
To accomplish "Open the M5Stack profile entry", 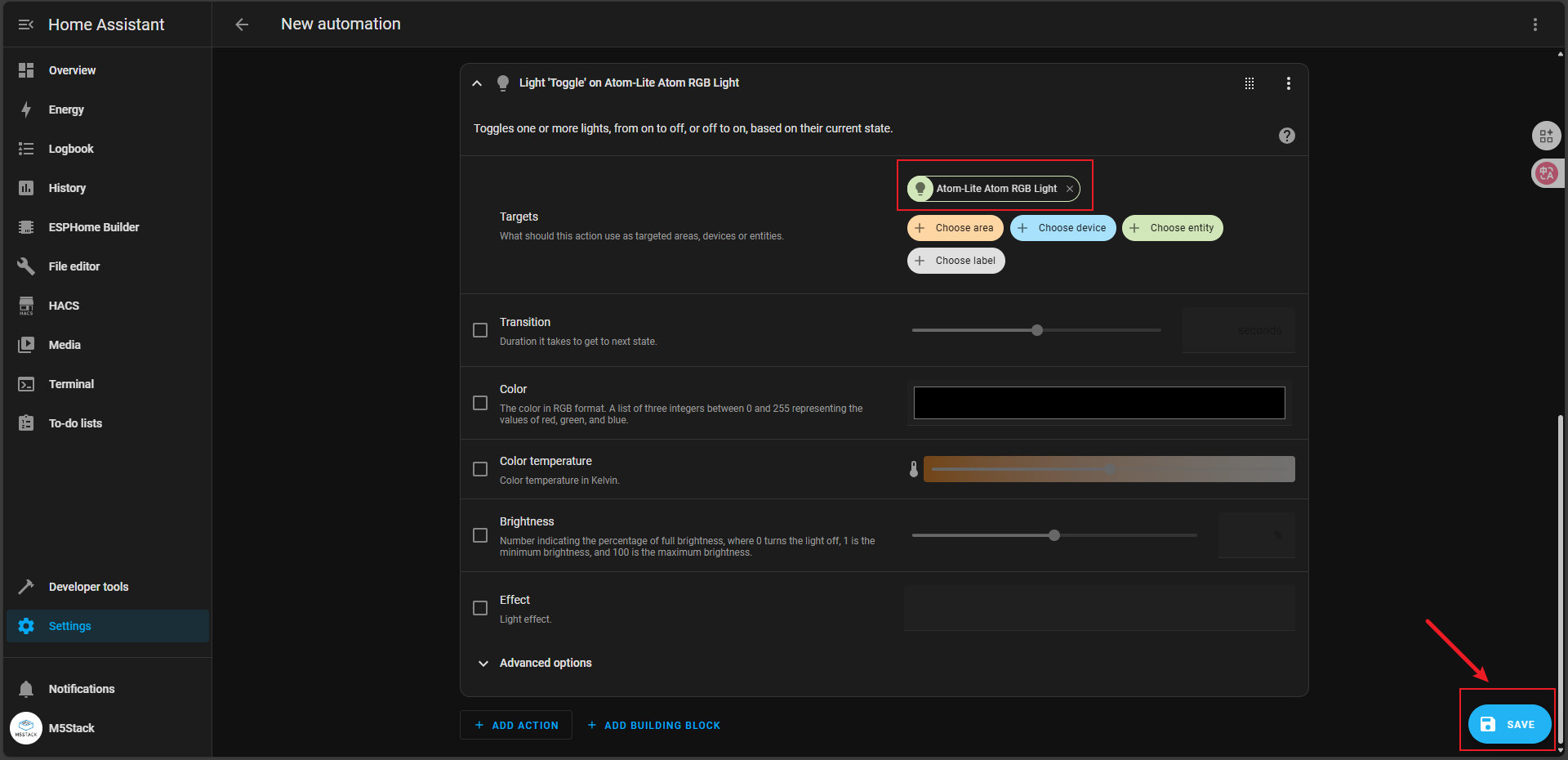I will click(x=108, y=728).
